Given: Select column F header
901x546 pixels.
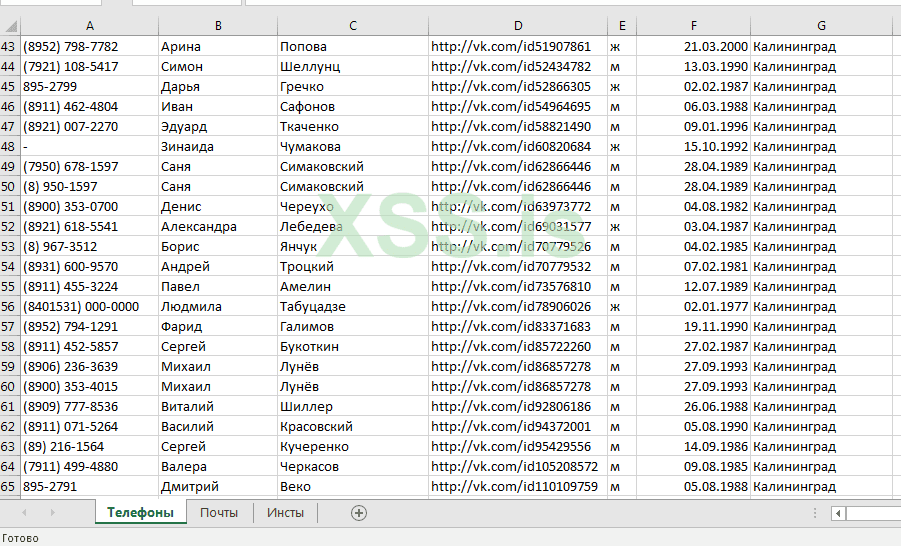Looking at the screenshot, I should pos(693,26).
